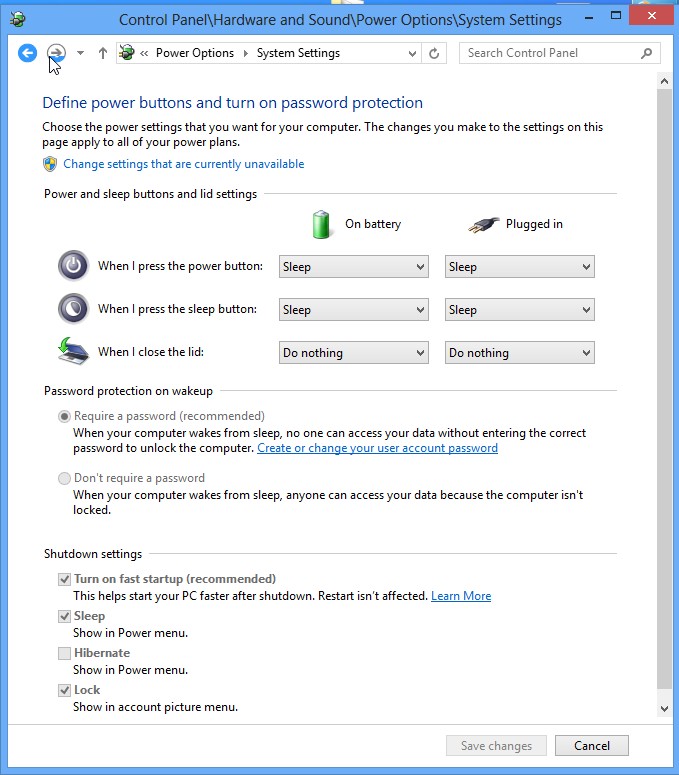Click the power button icon
Image resolution: width=679 pixels, height=775 pixels.
[73, 266]
